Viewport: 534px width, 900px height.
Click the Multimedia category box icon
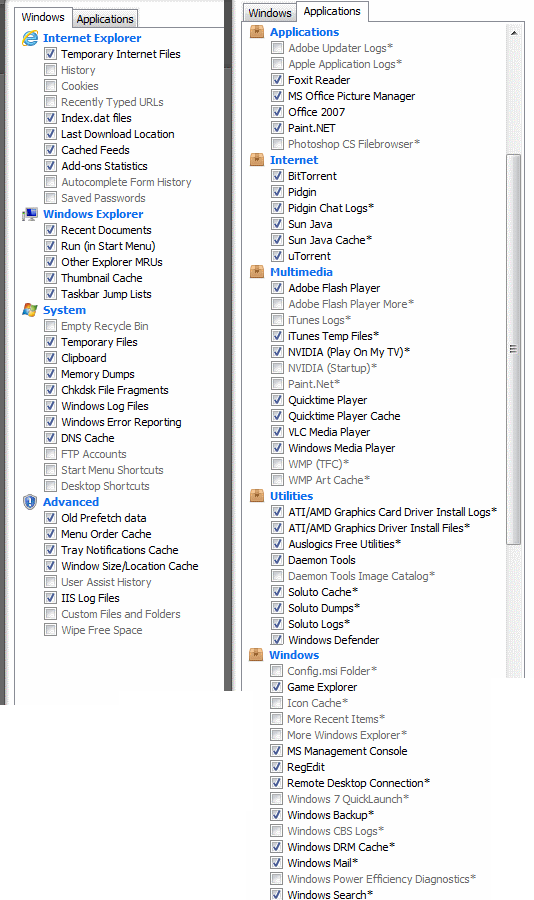pos(257,272)
